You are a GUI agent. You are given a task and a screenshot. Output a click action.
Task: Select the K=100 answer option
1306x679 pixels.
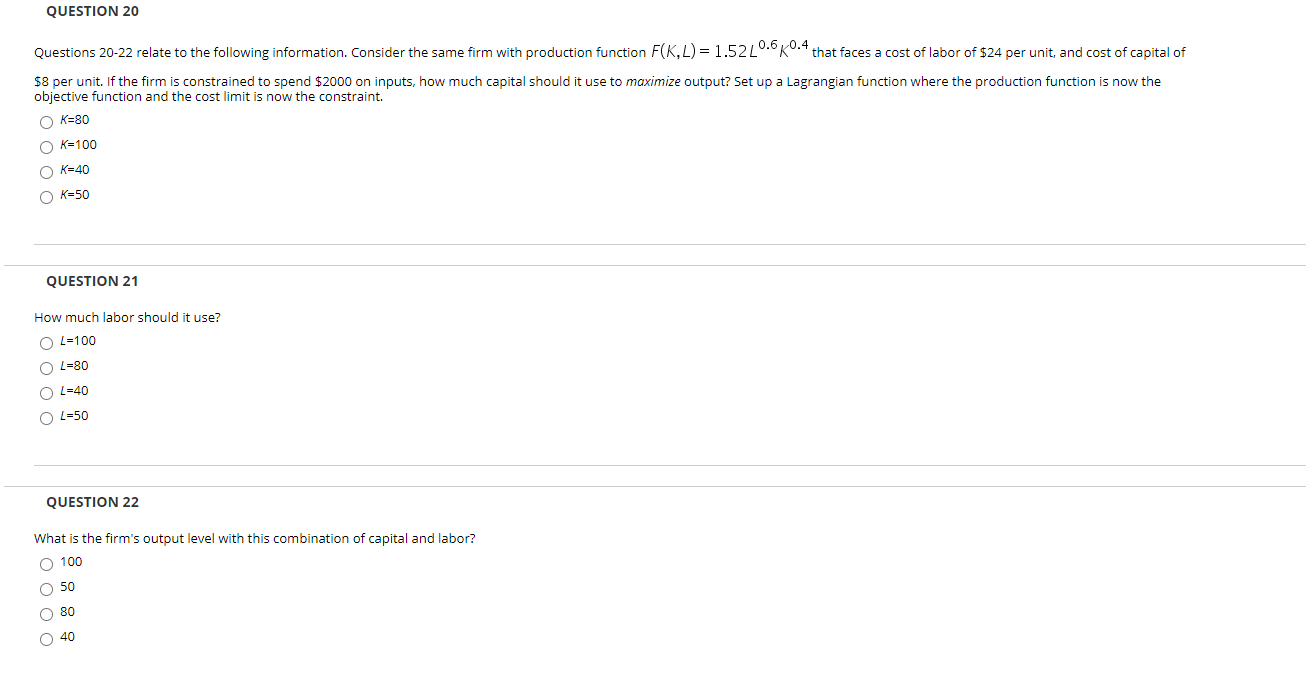(46, 146)
